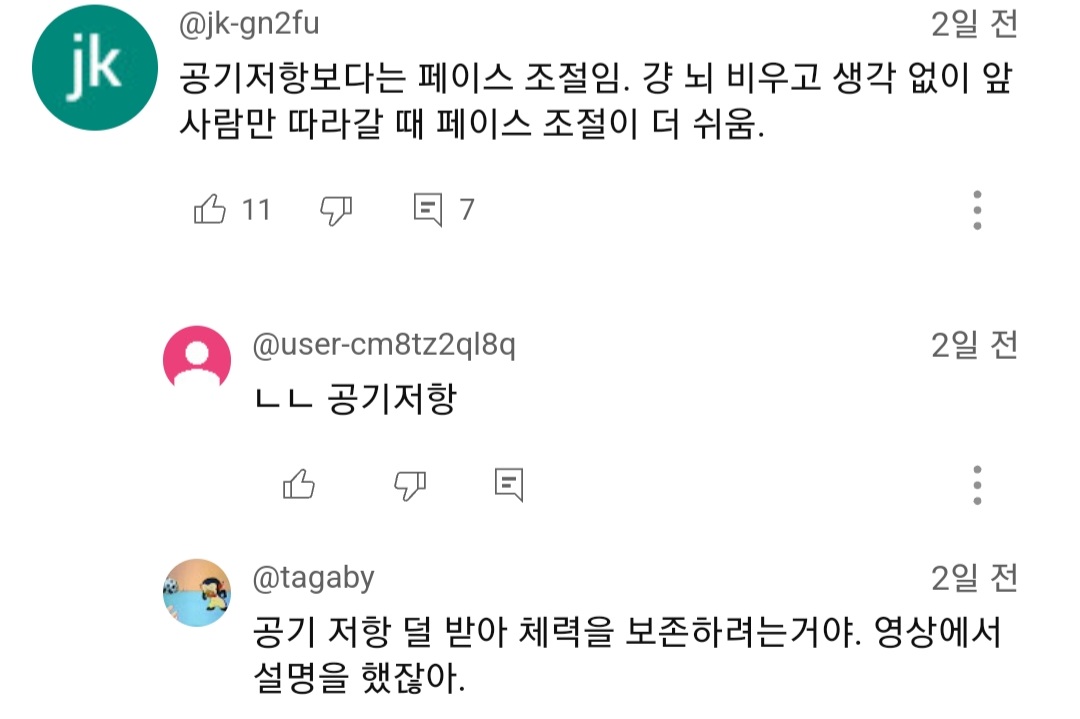Dislike the reply by @user-cm8tz2ql8q
Viewport: 1080px width, 719px height.
pyautogui.click(x=409, y=485)
